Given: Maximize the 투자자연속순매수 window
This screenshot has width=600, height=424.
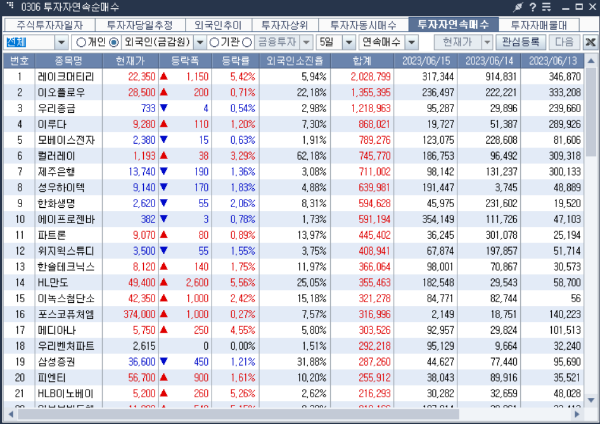Looking at the screenshot, I should [x=579, y=7].
